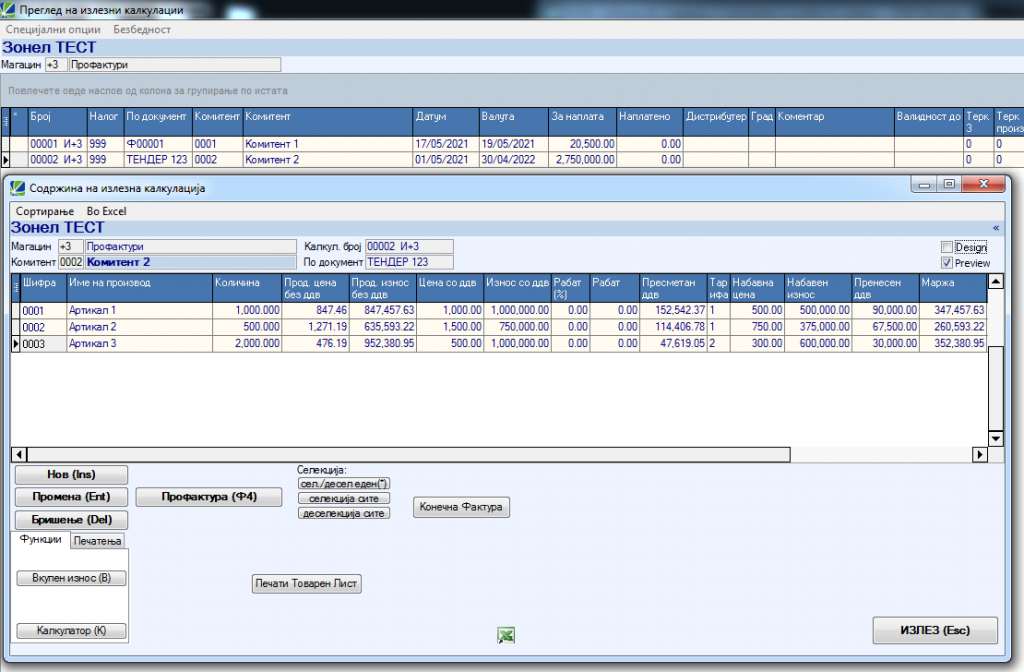Sort by the Количина column header
1024x672 pixels.
(x=247, y=288)
